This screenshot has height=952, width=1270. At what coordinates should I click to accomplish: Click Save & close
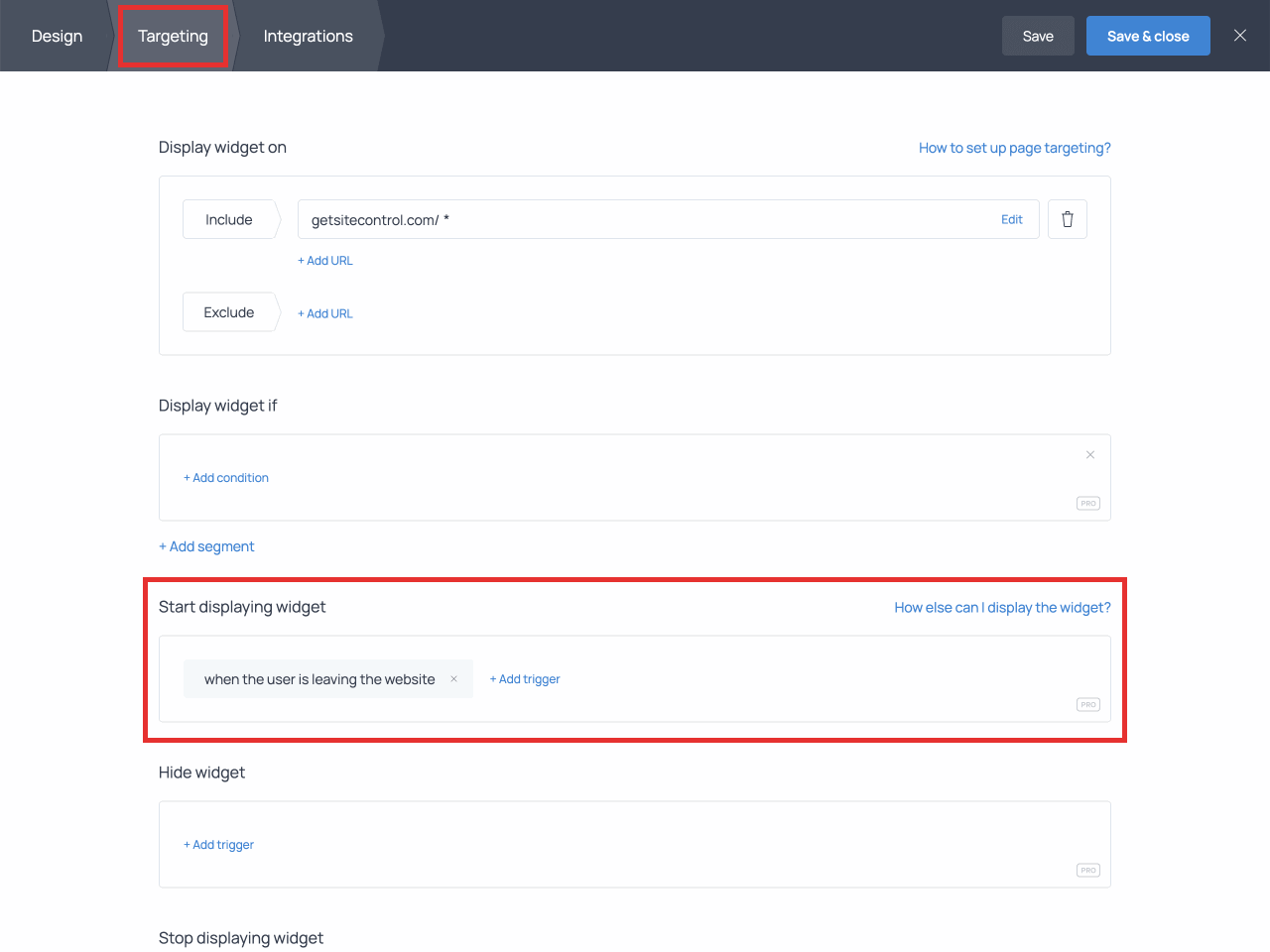1148,35
